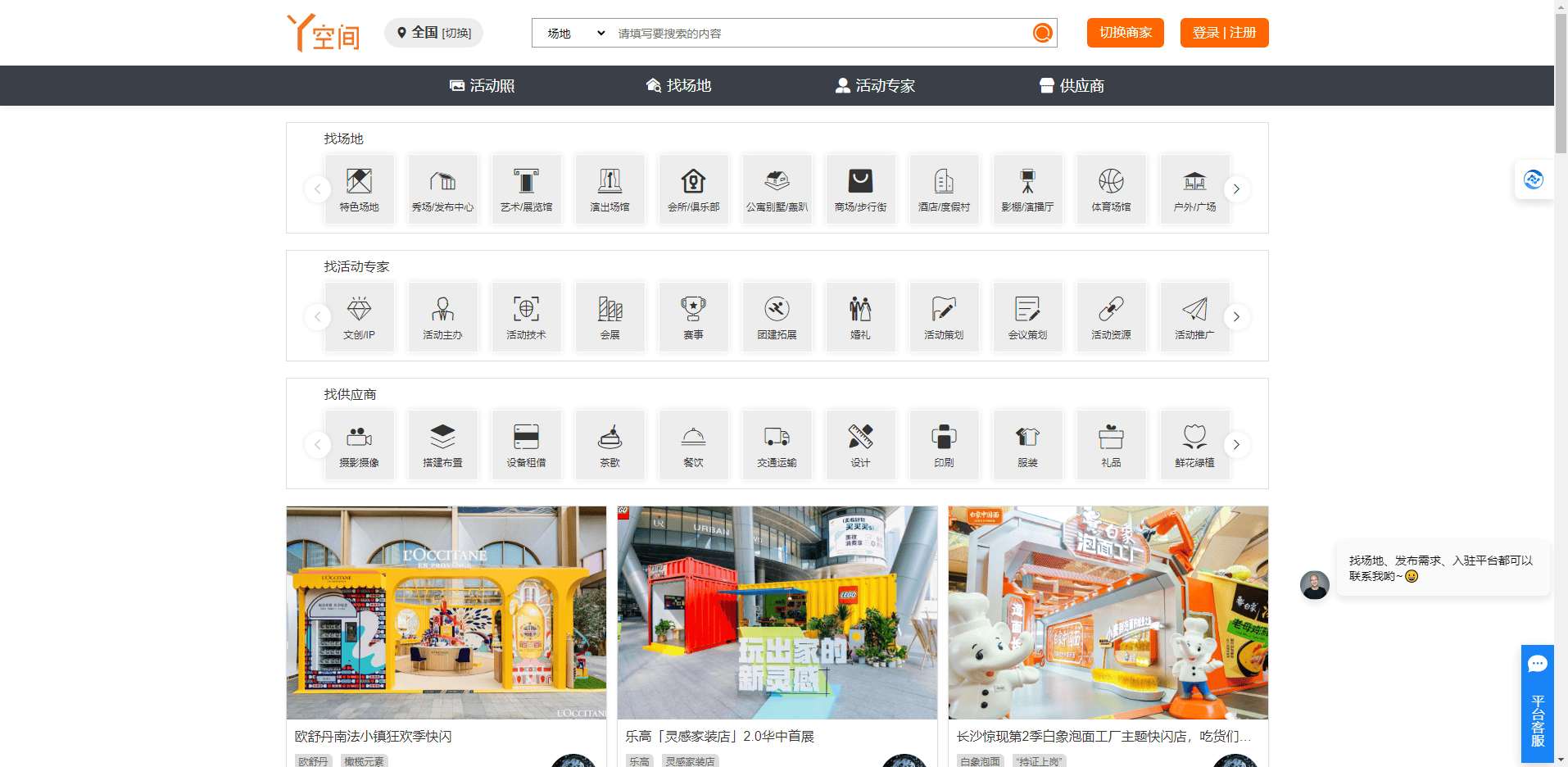
Task: Select the 体育场馆 icon
Action: [1111, 189]
